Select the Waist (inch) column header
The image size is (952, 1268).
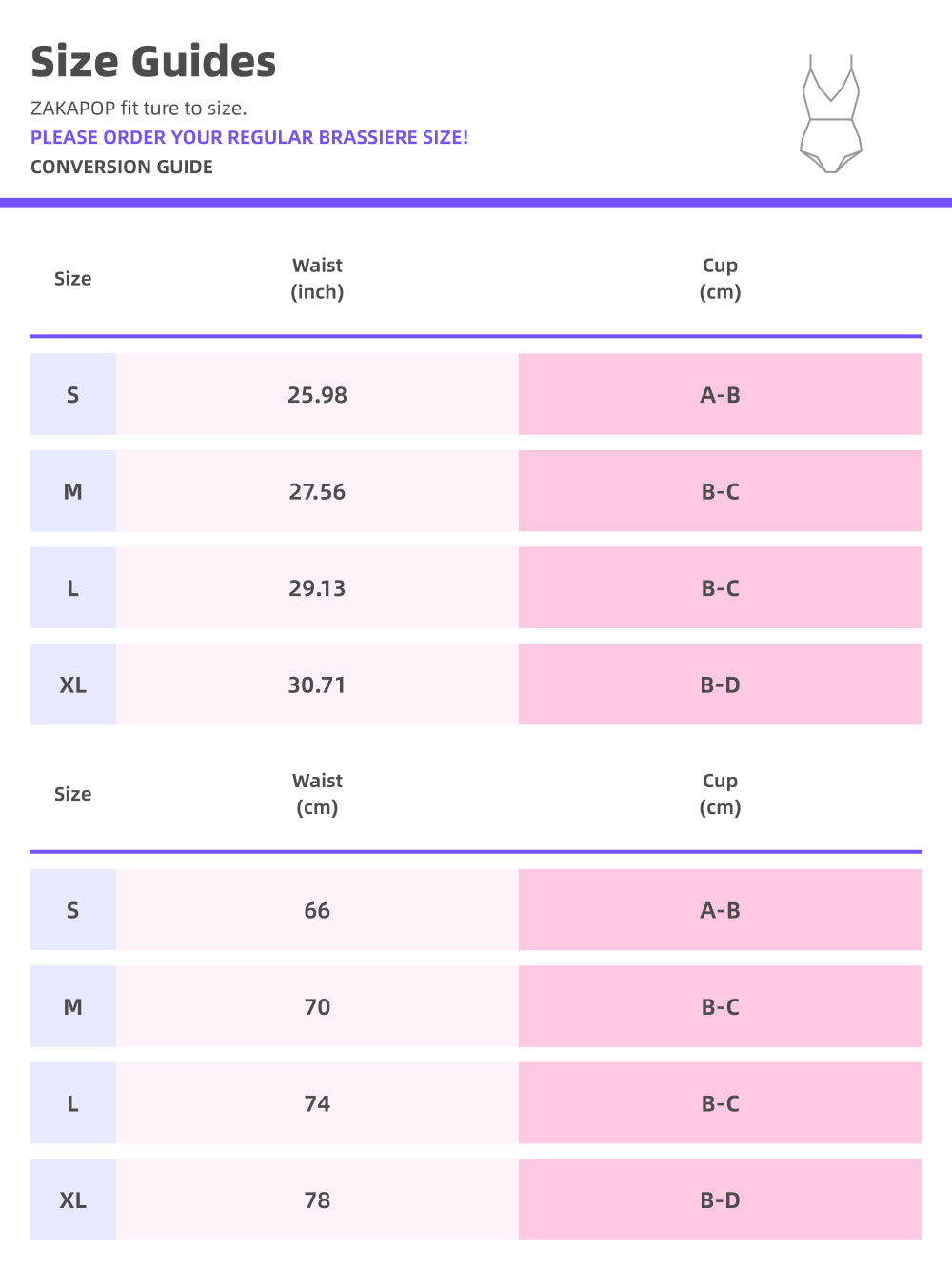coord(317,279)
